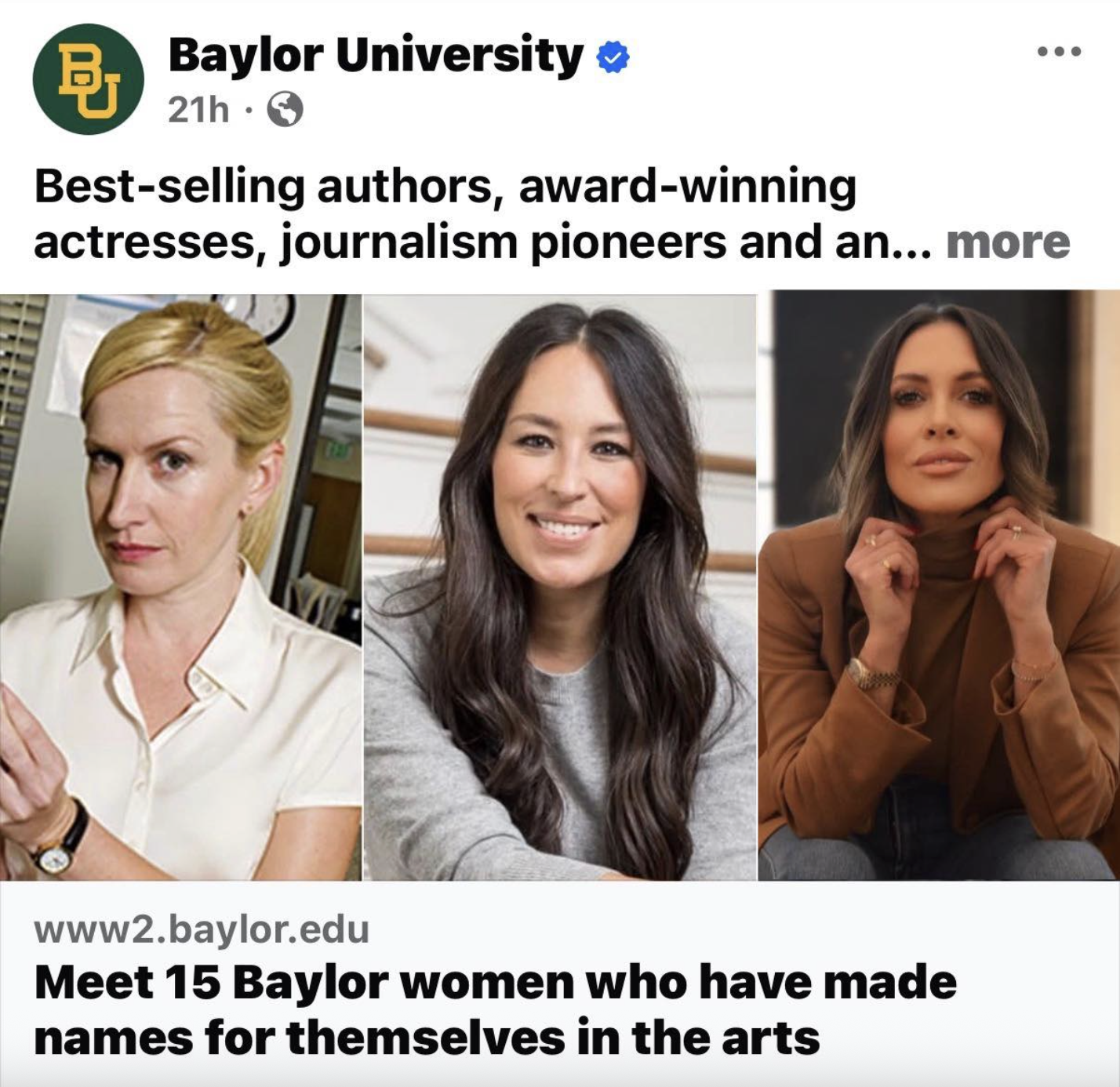Open photo of blonde woman in white blouse
This screenshot has width=1120, height=1087.
180,586
